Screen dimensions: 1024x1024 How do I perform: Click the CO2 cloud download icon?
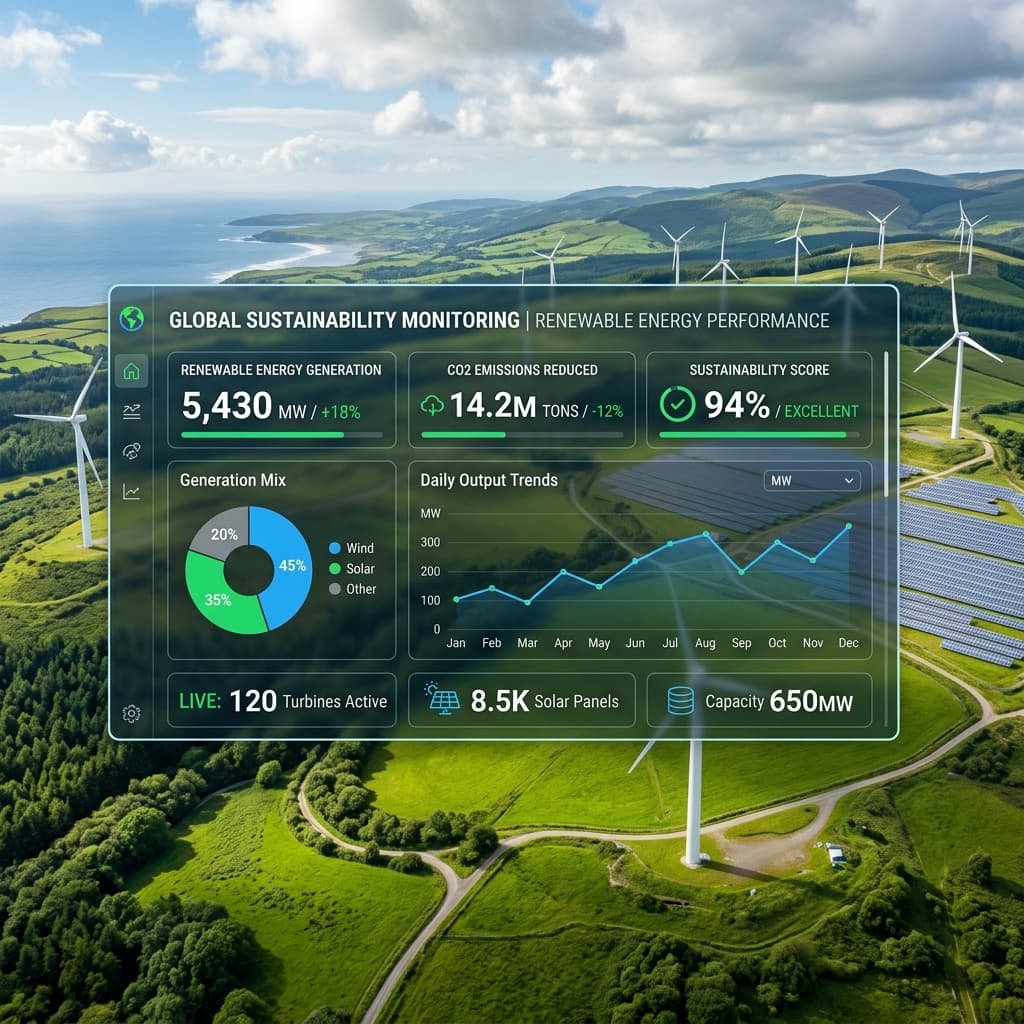433,405
